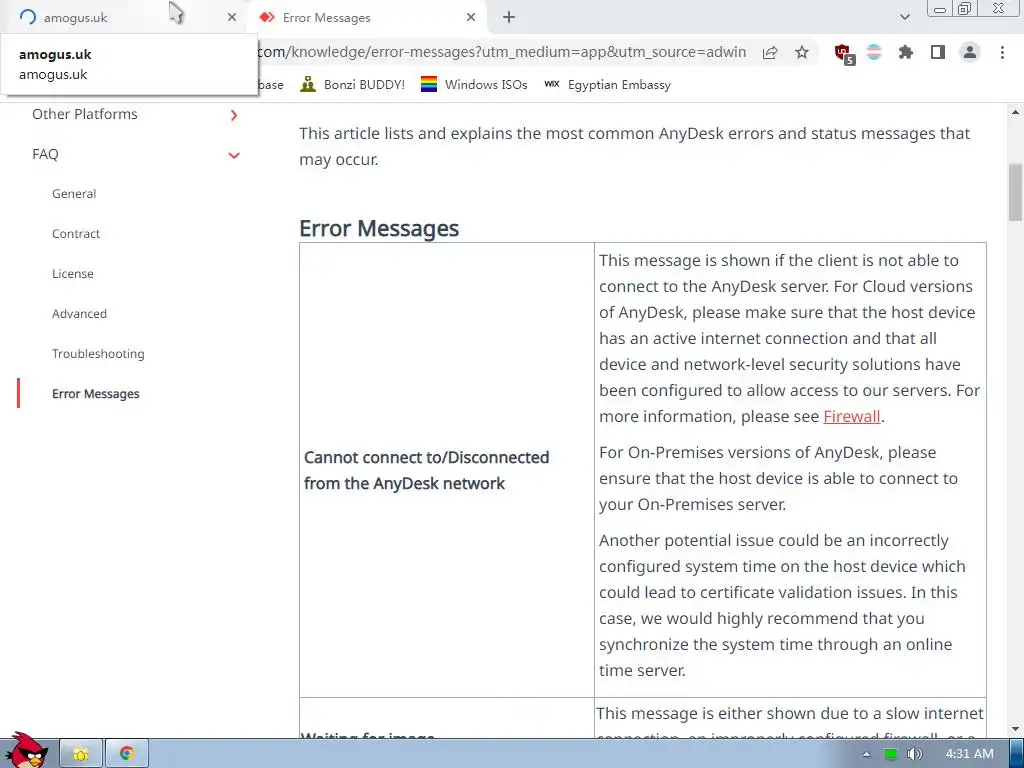
Task: Click the share page icon in address bar
Action: tap(770, 52)
